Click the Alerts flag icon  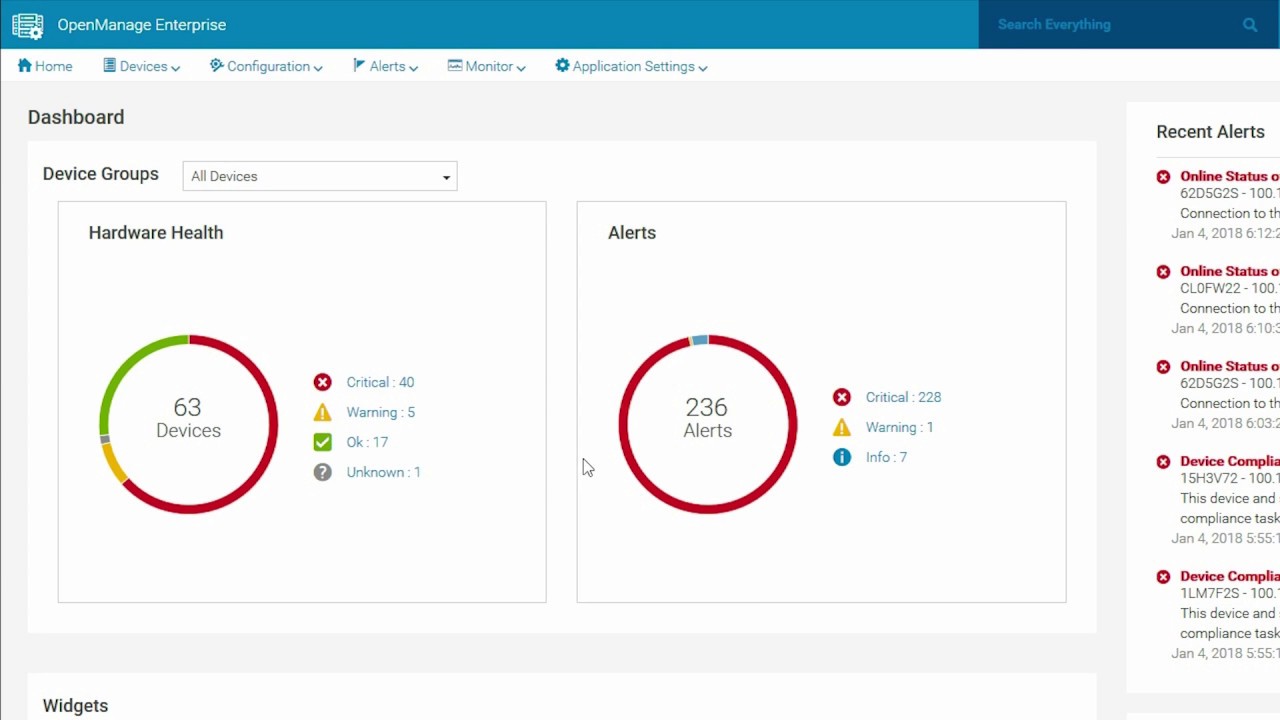click(x=359, y=66)
